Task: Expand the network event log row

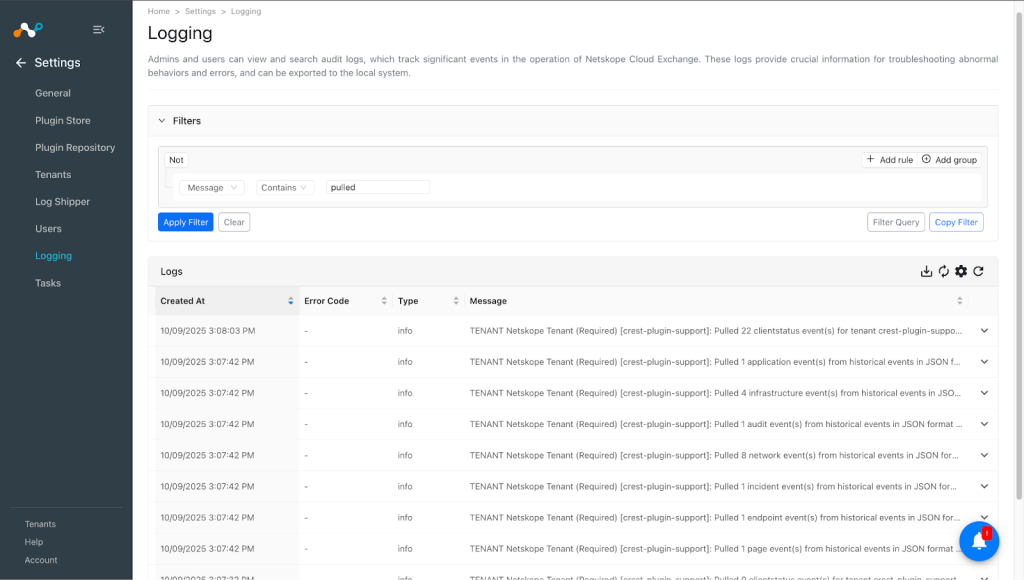Action: click(x=984, y=455)
